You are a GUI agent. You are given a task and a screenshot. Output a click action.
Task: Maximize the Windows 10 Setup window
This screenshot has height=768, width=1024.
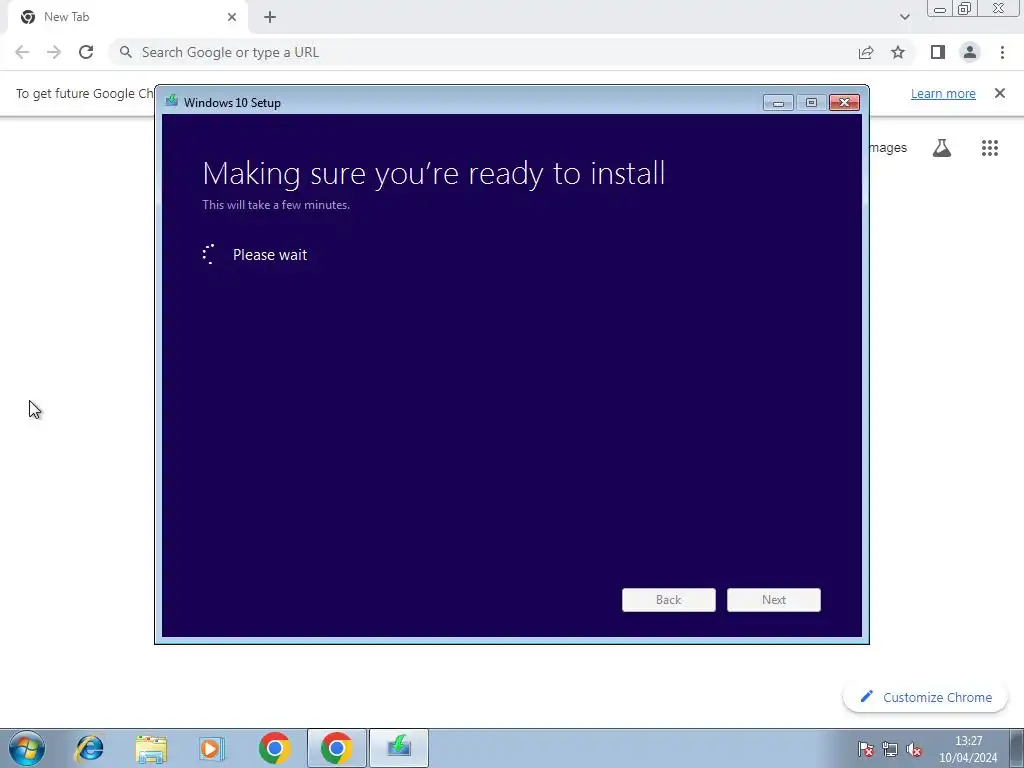[x=811, y=103]
